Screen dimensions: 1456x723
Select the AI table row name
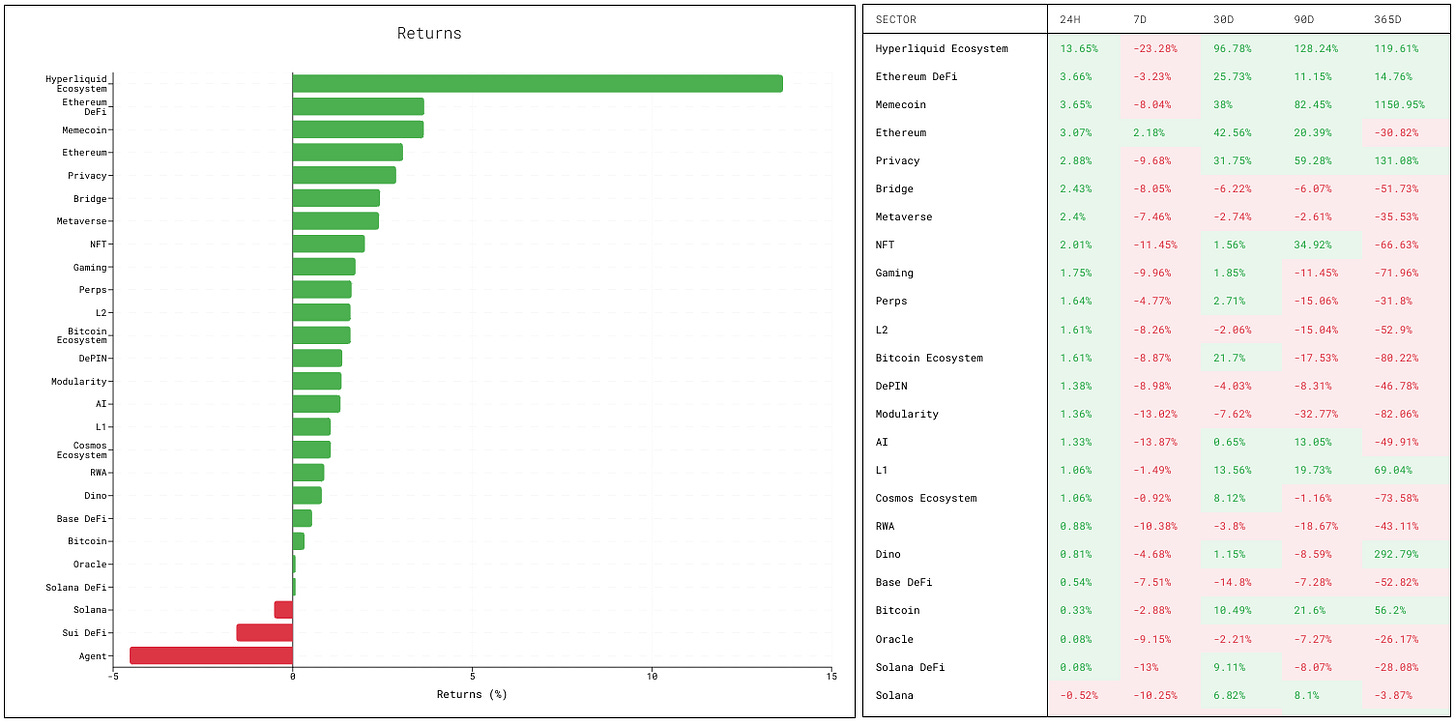click(x=881, y=441)
